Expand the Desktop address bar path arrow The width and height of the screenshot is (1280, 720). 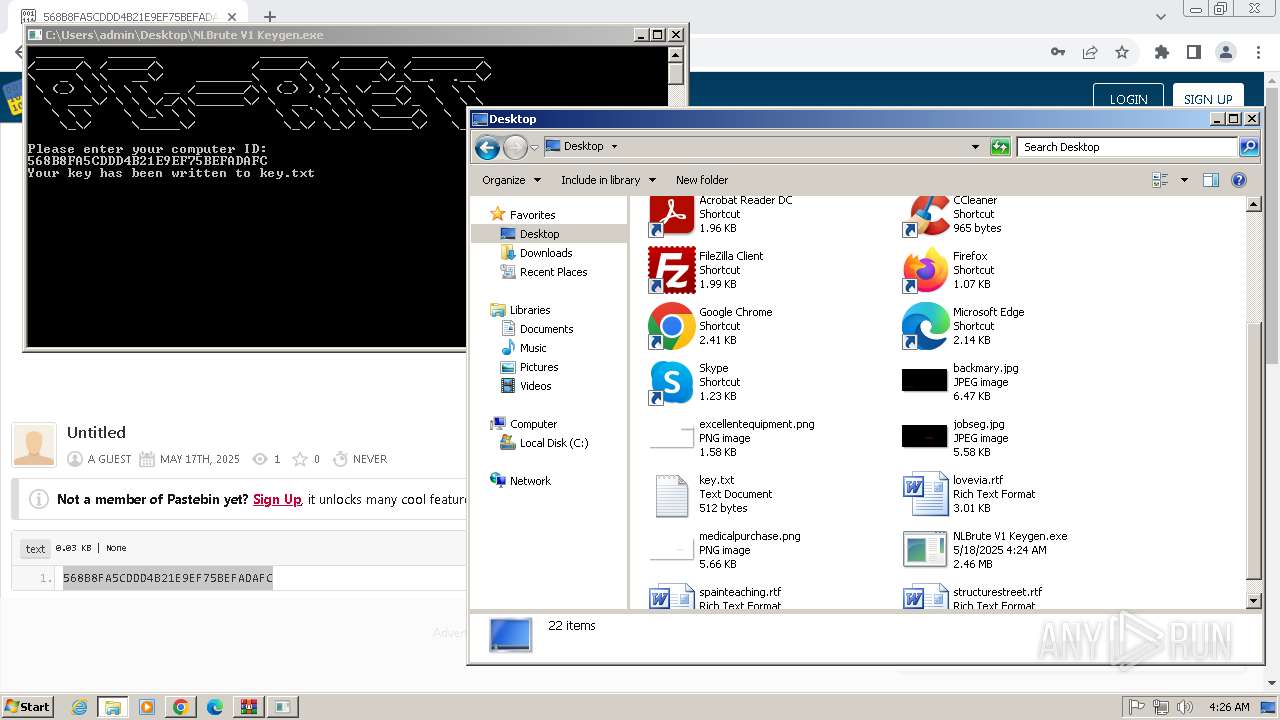[x=614, y=146]
